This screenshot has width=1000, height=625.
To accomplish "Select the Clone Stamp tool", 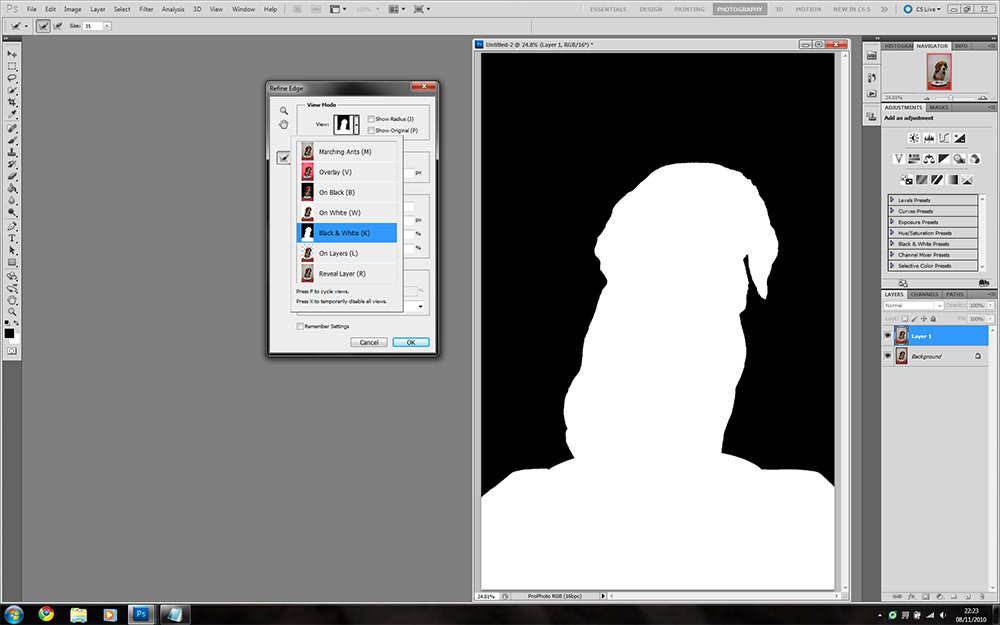I will pyautogui.click(x=11, y=152).
